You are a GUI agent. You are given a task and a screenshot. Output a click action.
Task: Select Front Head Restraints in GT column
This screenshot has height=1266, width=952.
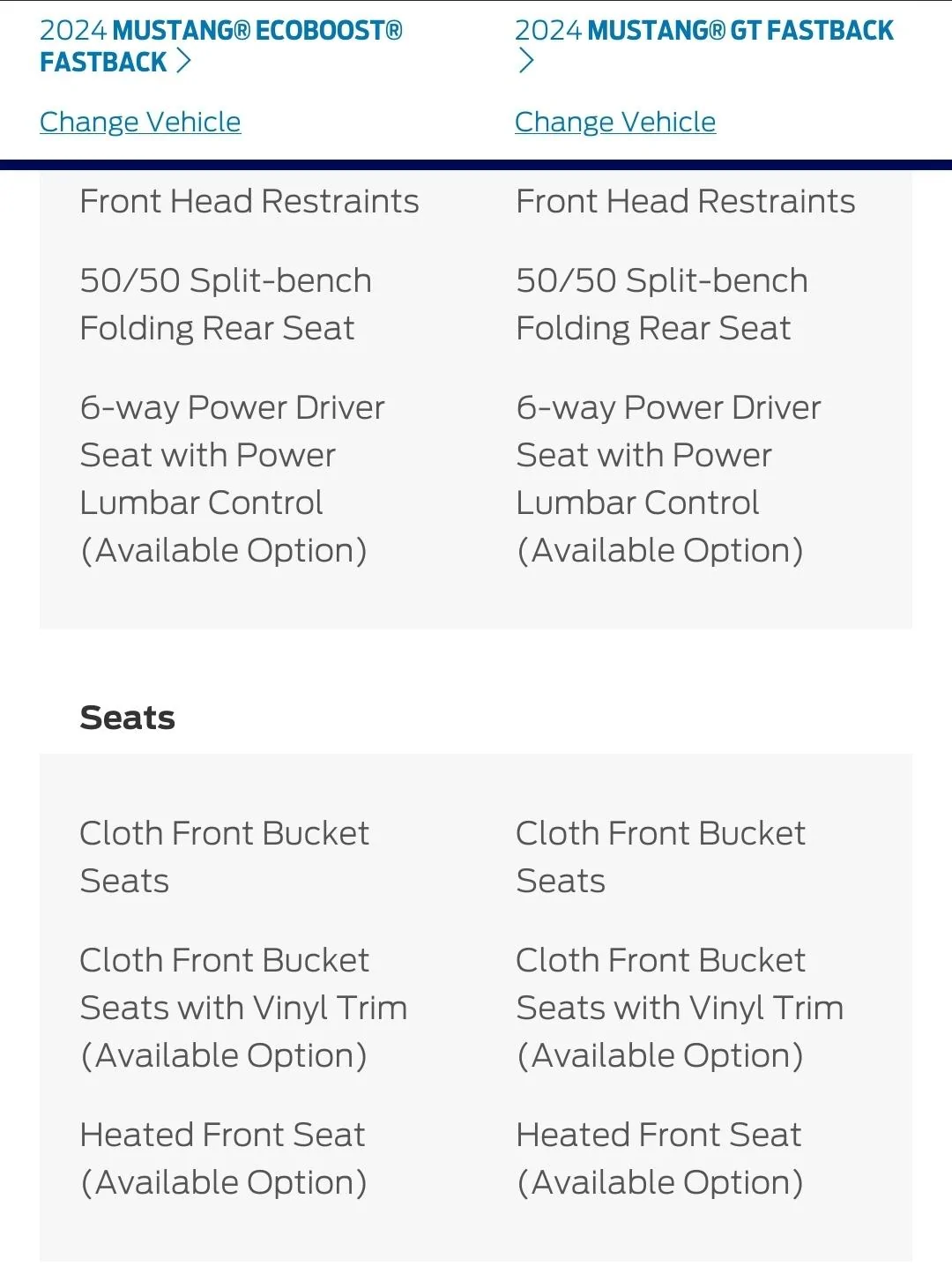[686, 201]
